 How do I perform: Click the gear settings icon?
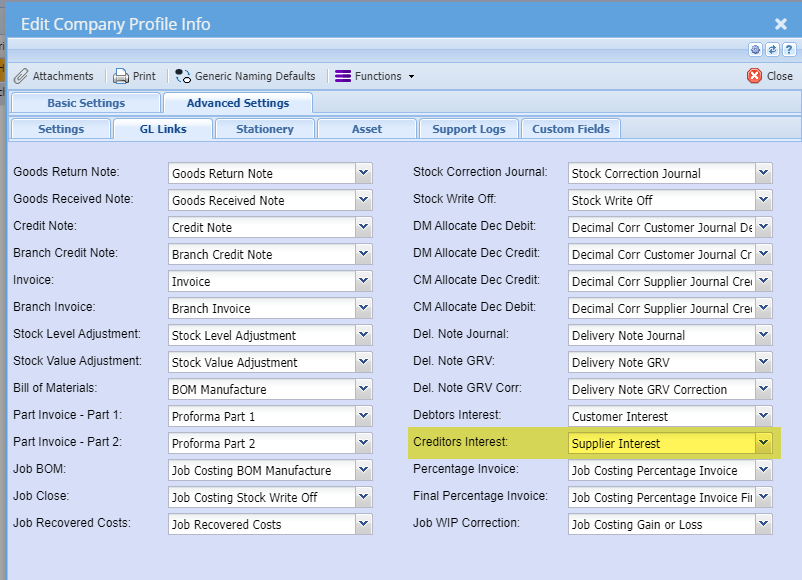tap(756, 49)
